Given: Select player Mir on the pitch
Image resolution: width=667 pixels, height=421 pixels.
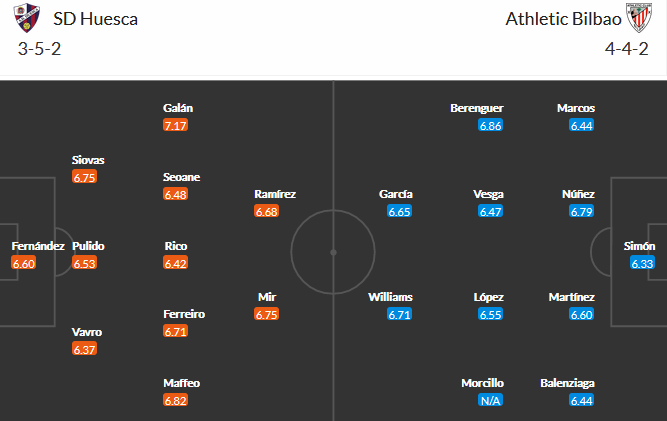Looking at the screenshot, I should [267, 297].
